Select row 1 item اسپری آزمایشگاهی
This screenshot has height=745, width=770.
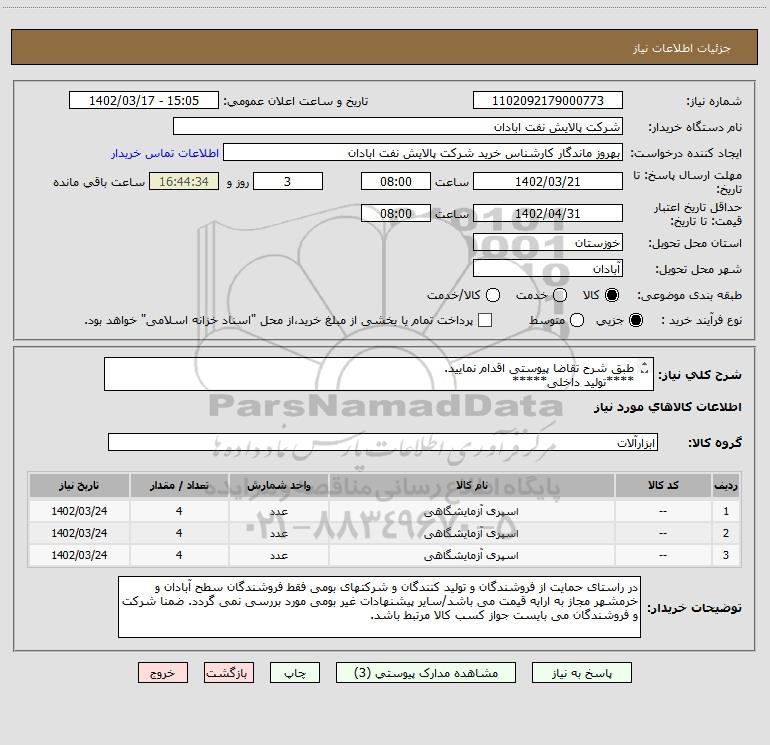click(471, 511)
